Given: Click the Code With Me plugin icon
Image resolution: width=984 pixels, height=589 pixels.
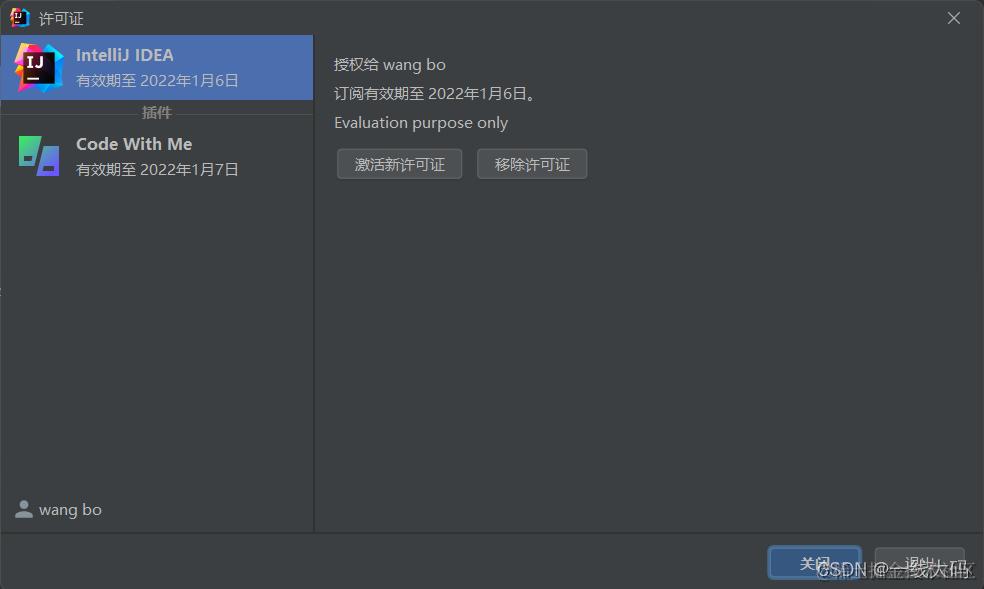Looking at the screenshot, I should [x=39, y=156].
